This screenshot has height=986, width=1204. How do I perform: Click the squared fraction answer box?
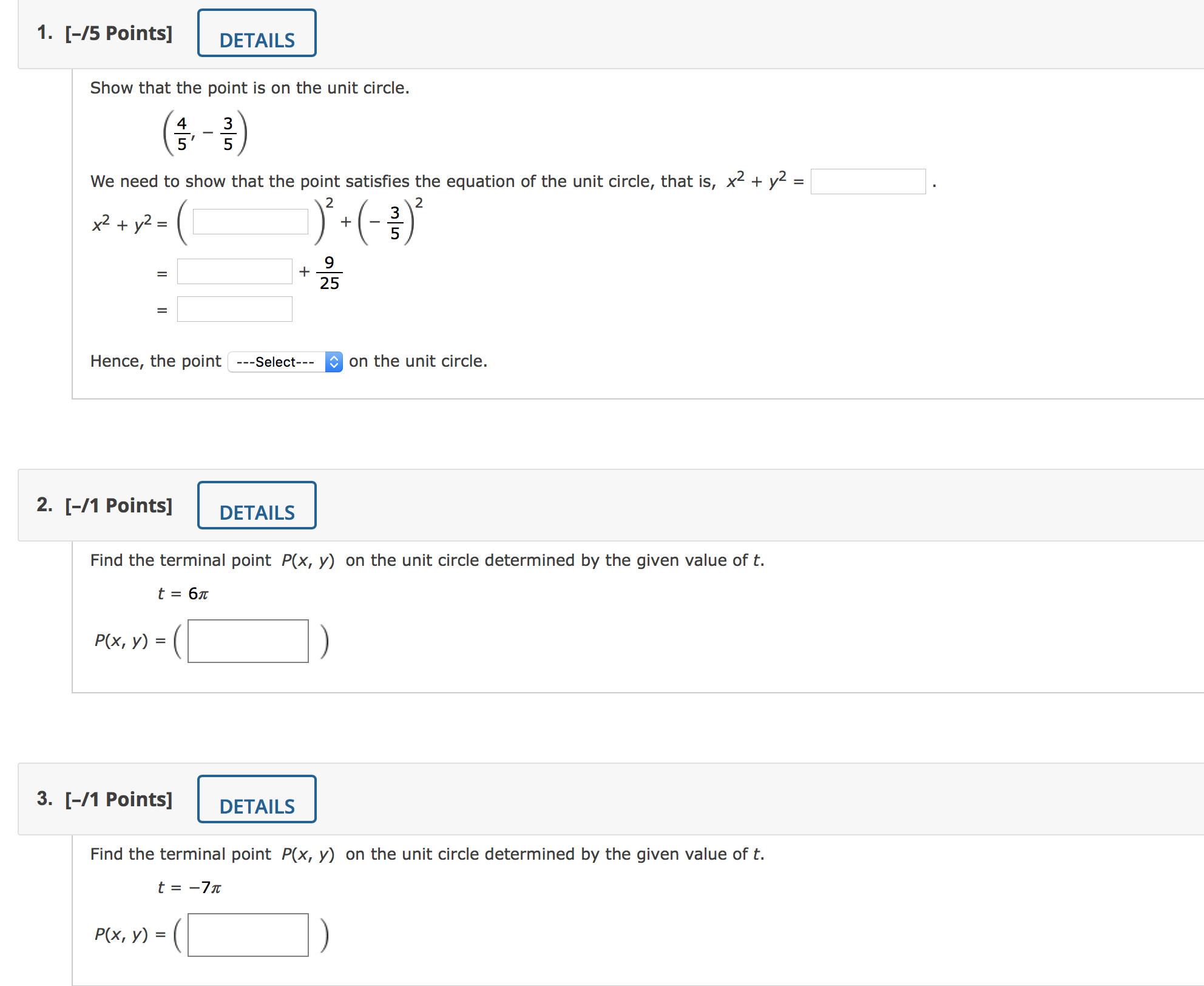tap(250, 222)
